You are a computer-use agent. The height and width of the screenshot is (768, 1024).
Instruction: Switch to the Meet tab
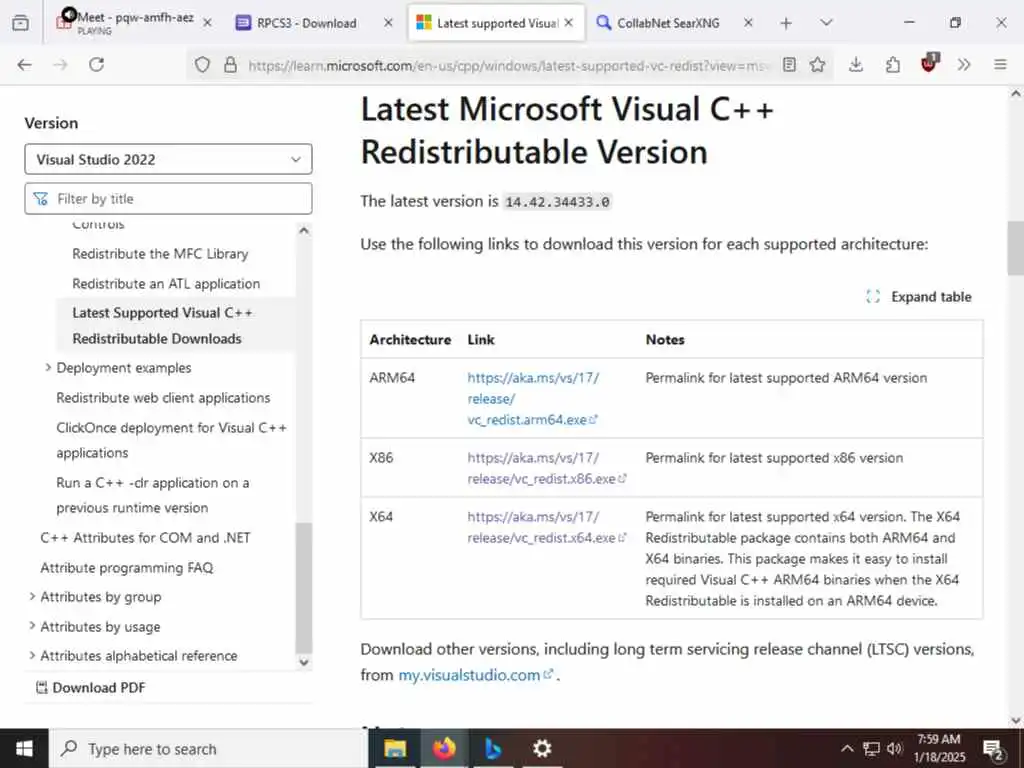point(135,23)
